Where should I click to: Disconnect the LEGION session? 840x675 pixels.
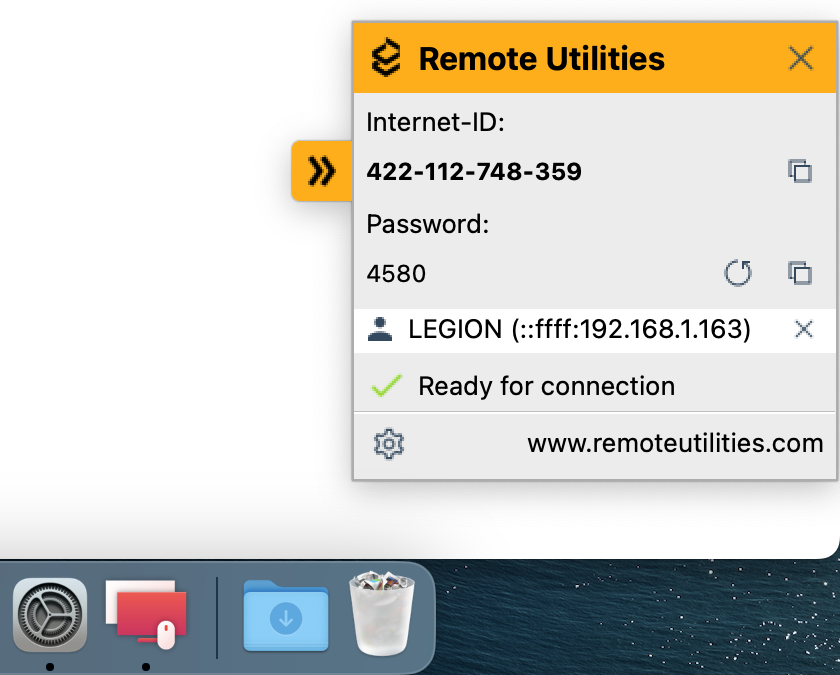tap(803, 329)
